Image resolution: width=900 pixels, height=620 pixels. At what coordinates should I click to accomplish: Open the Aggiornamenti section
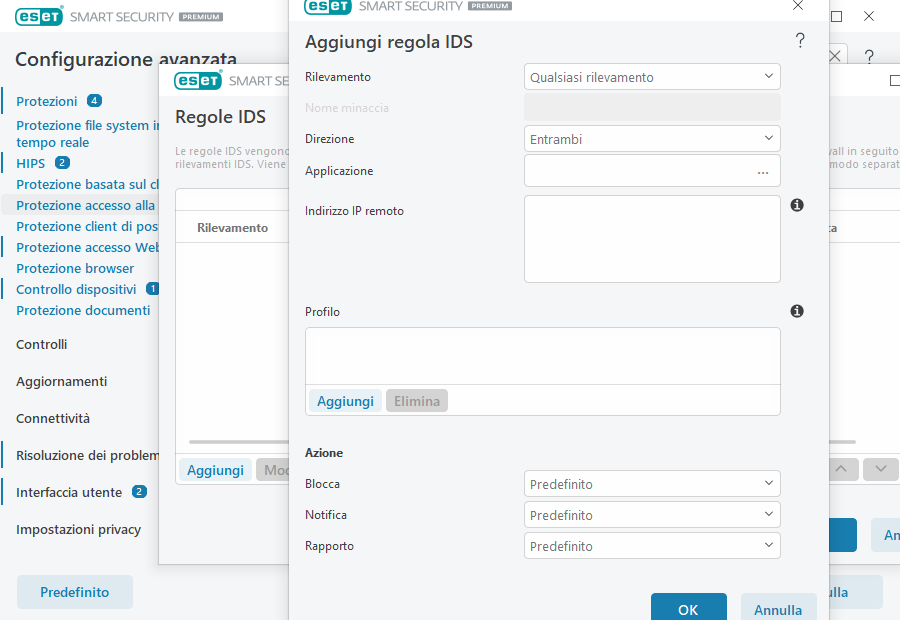(x=61, y=381)
